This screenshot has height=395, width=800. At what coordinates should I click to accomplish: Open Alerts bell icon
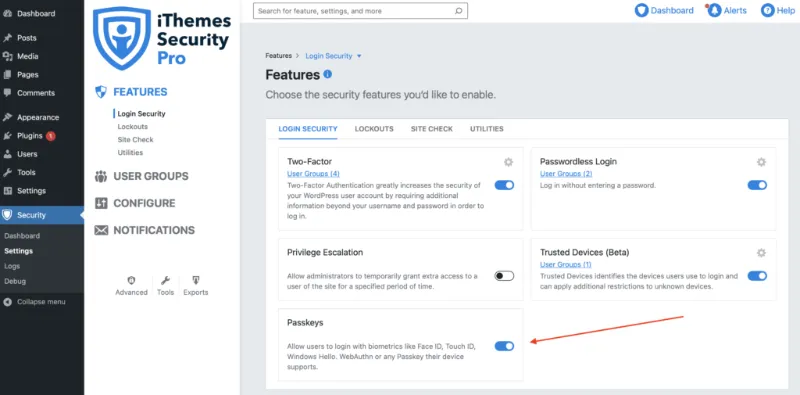tap(714, 10)
